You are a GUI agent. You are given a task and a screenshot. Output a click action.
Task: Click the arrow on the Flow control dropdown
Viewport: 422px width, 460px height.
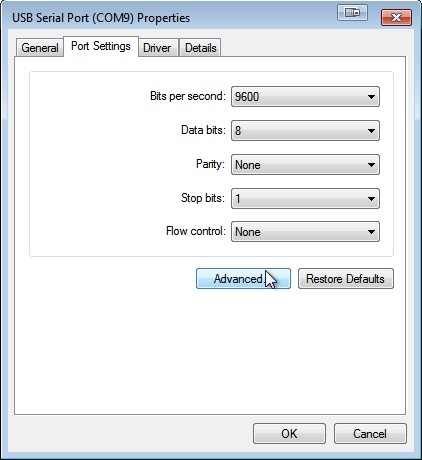coord(371,232)
